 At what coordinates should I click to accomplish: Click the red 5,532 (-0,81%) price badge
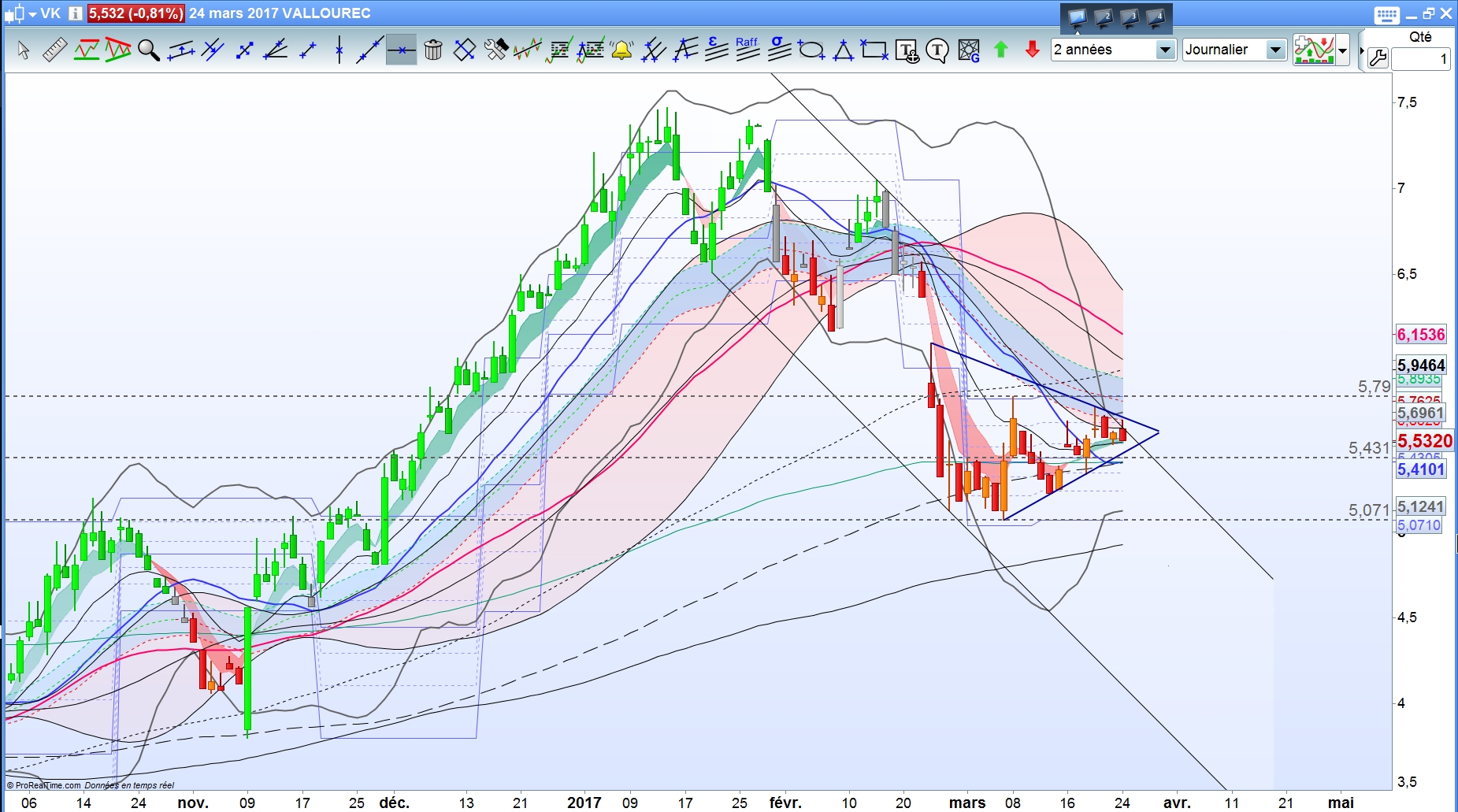click(x=135, y=13)
